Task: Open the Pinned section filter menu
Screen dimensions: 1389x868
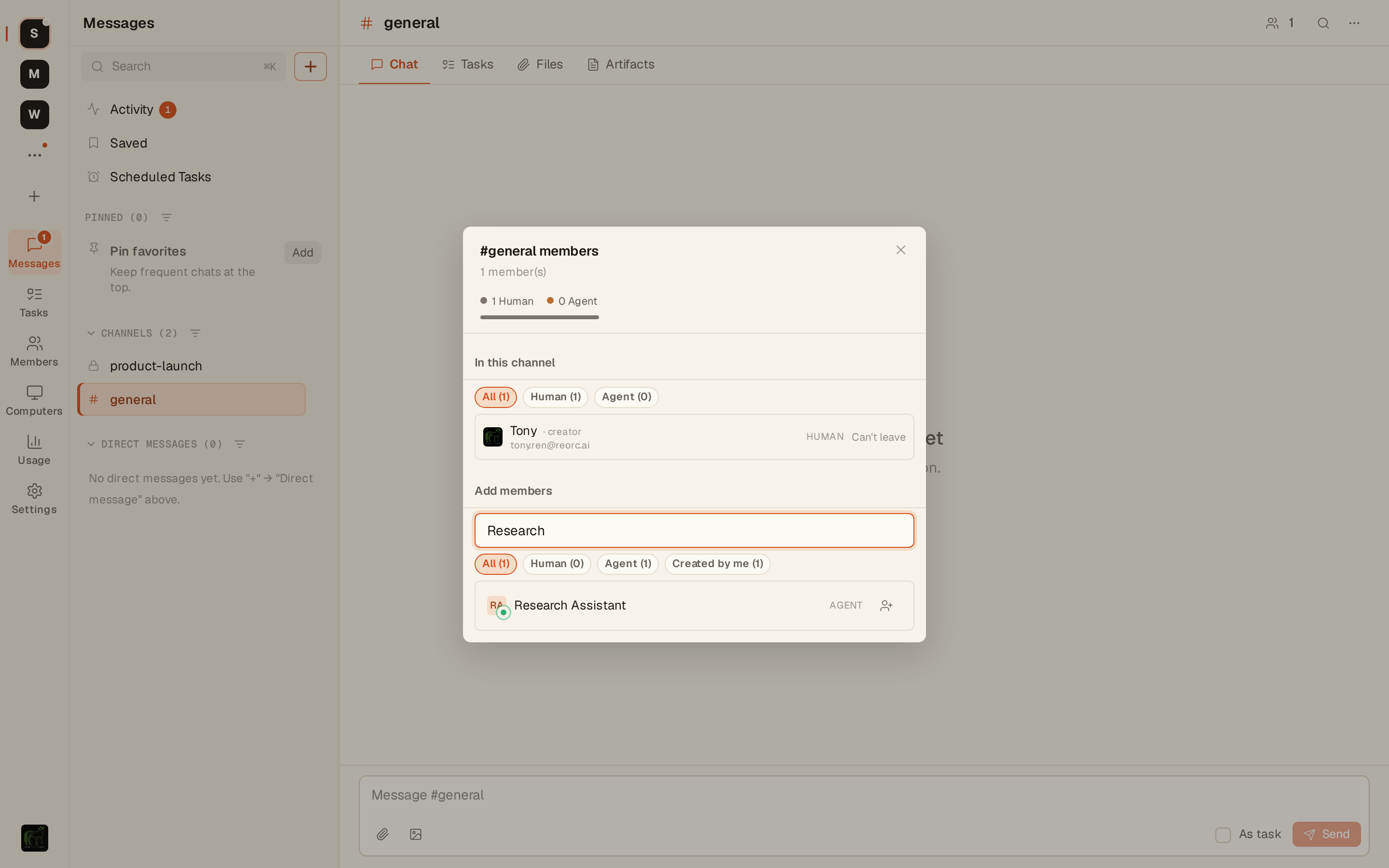Action: 166,217
